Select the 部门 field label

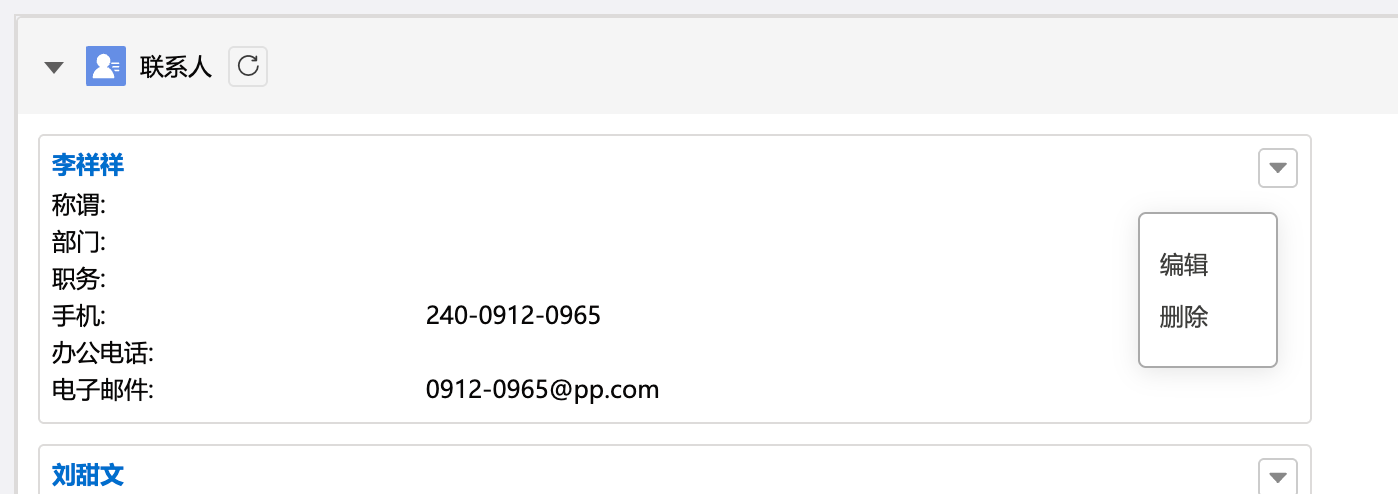(79, 242)
